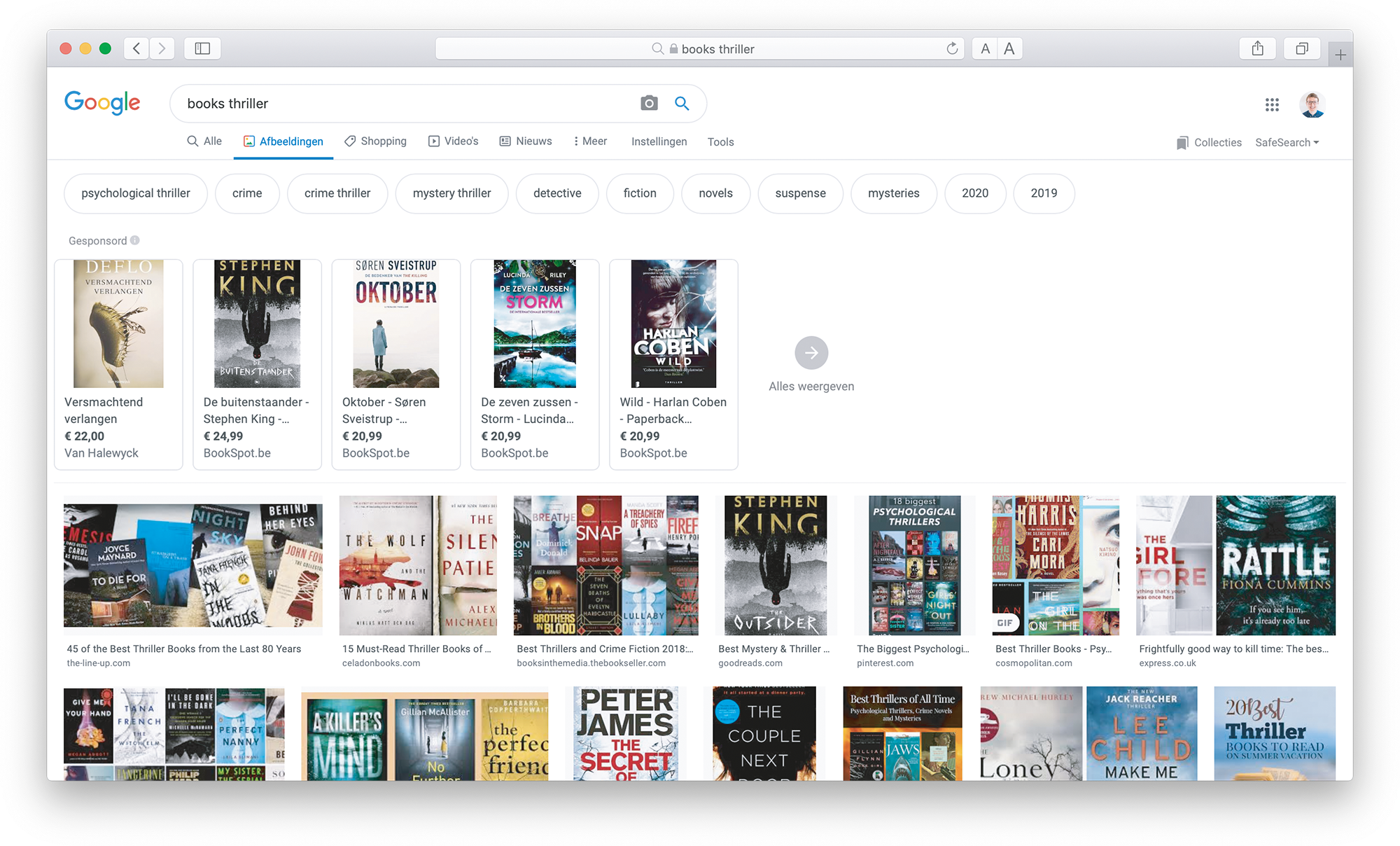Click the Alles weergeven link
Image resolution: width=1400 pixels, height=846 pixels.
click(x=811, y=387)
